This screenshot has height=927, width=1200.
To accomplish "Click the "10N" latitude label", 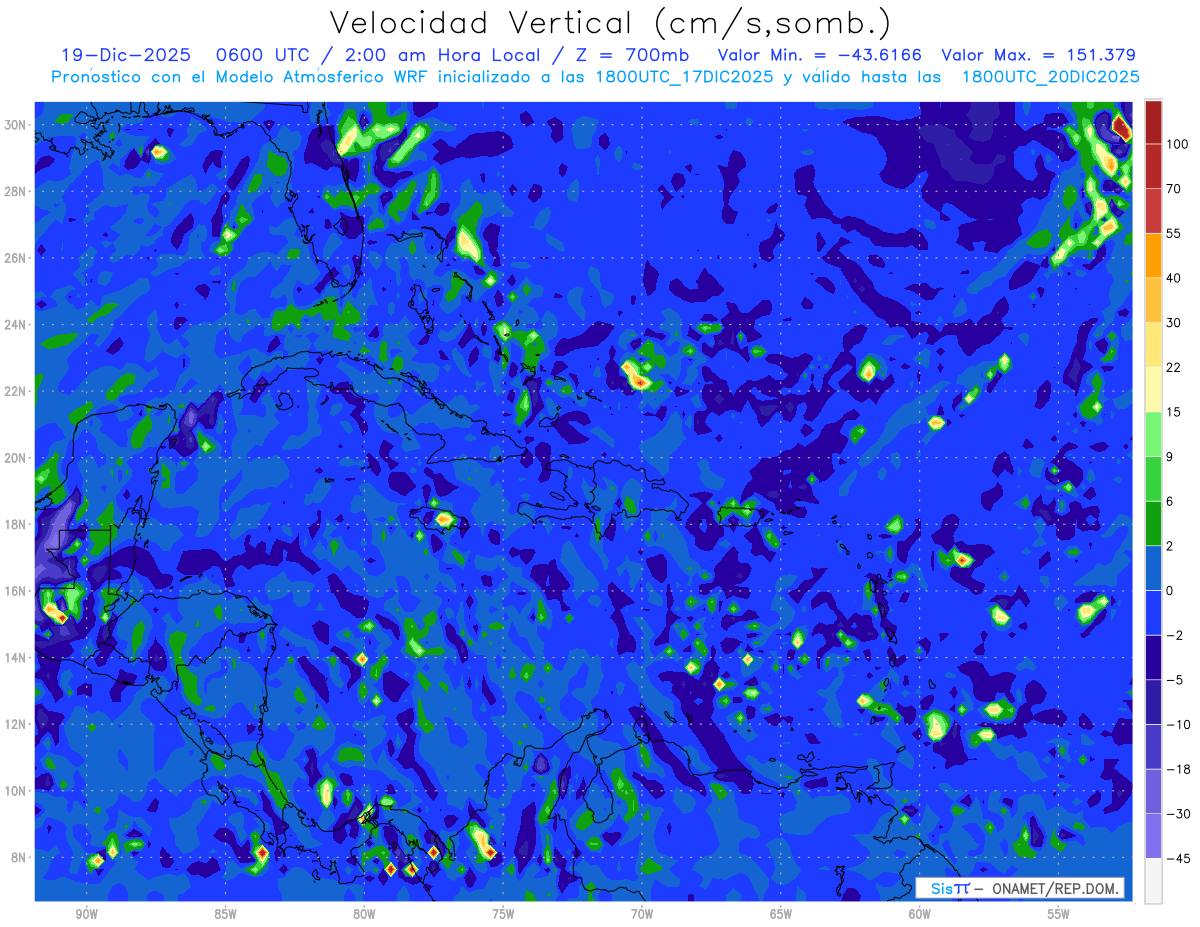I will pos(17,791).
